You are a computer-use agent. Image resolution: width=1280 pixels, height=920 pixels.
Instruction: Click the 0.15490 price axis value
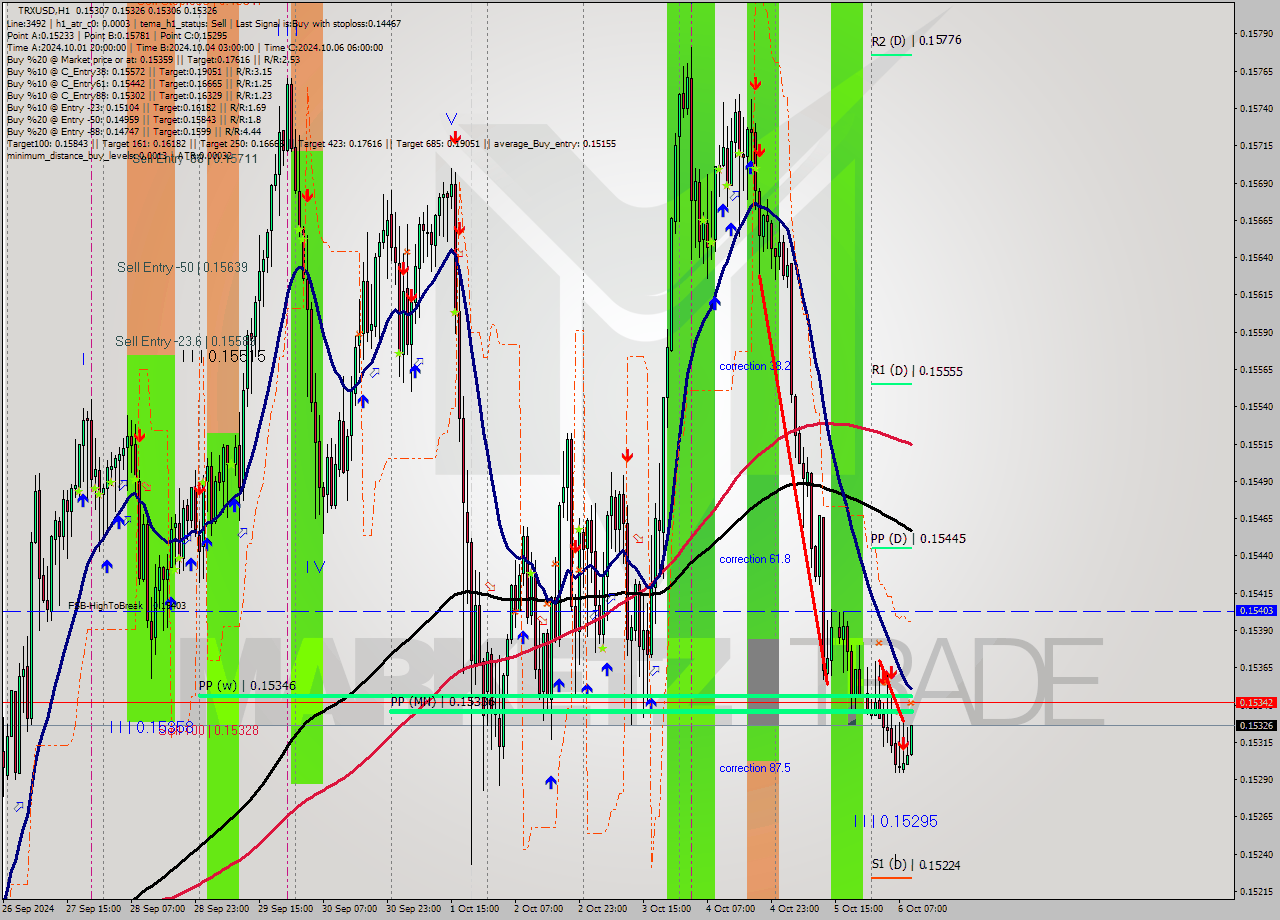point(1256,481)
